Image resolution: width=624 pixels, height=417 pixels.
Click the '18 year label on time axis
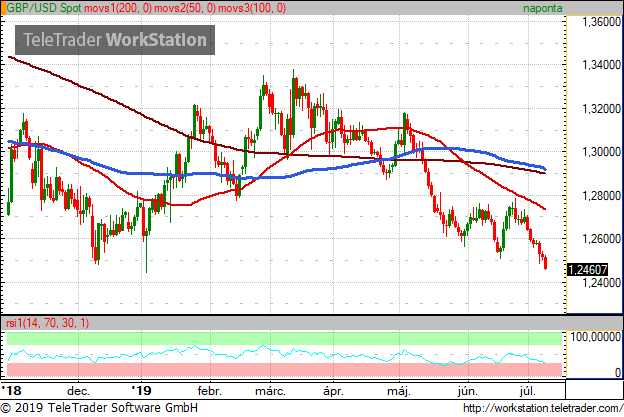tap(11, 390)
